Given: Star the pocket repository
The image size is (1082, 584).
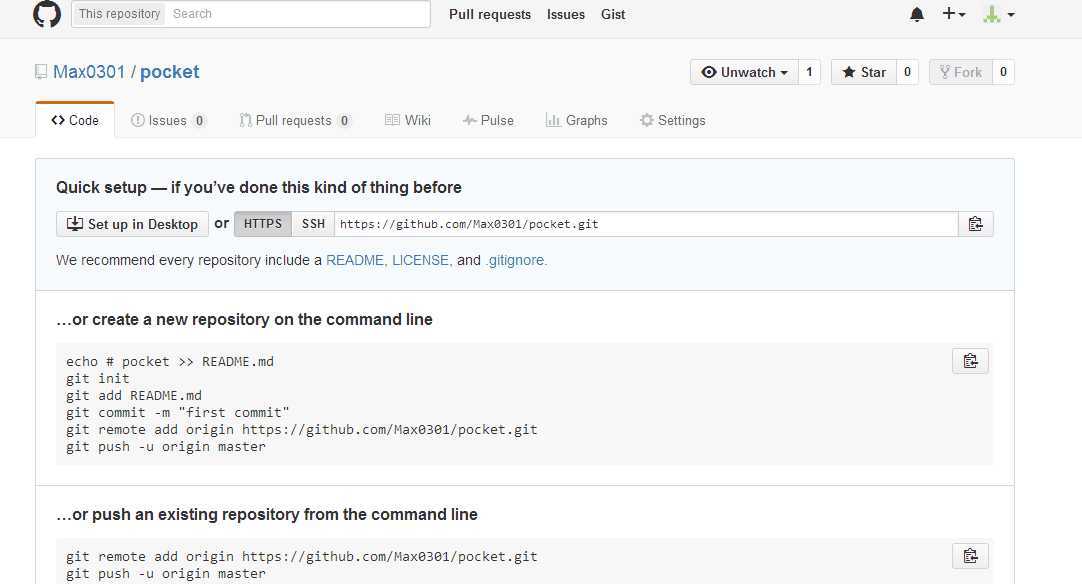Looking at the screenshot, I should tap(864, 72).
